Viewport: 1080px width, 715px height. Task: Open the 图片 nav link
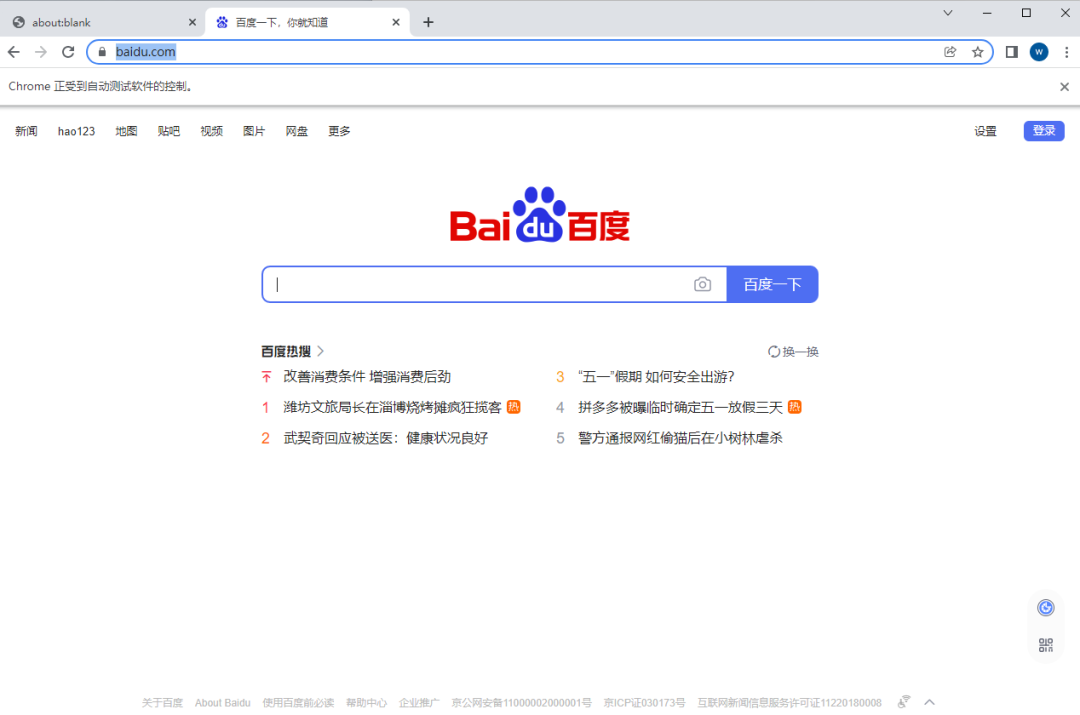click(x=254, y=131)
